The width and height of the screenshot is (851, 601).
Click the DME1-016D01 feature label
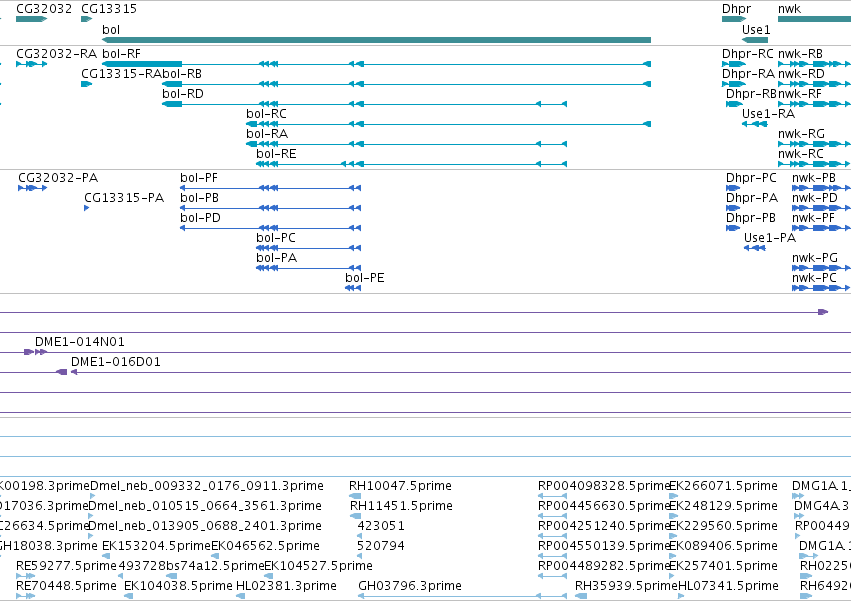[x=116, y=362]
